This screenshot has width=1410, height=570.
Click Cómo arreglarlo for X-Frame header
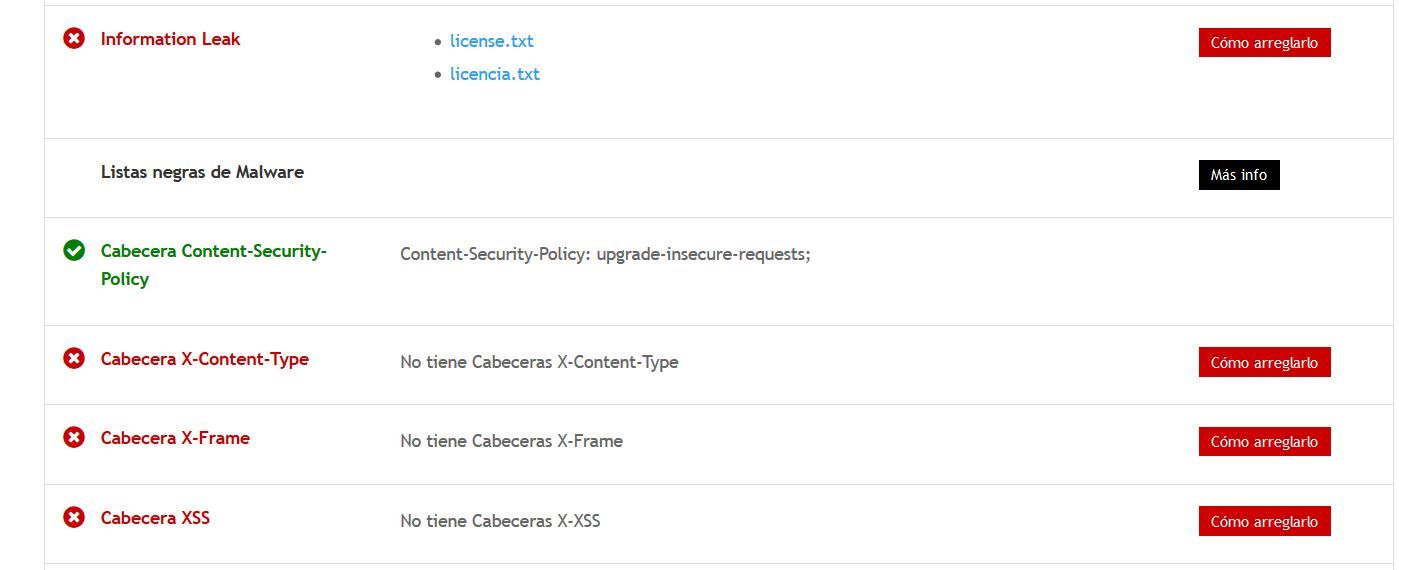1264,441
